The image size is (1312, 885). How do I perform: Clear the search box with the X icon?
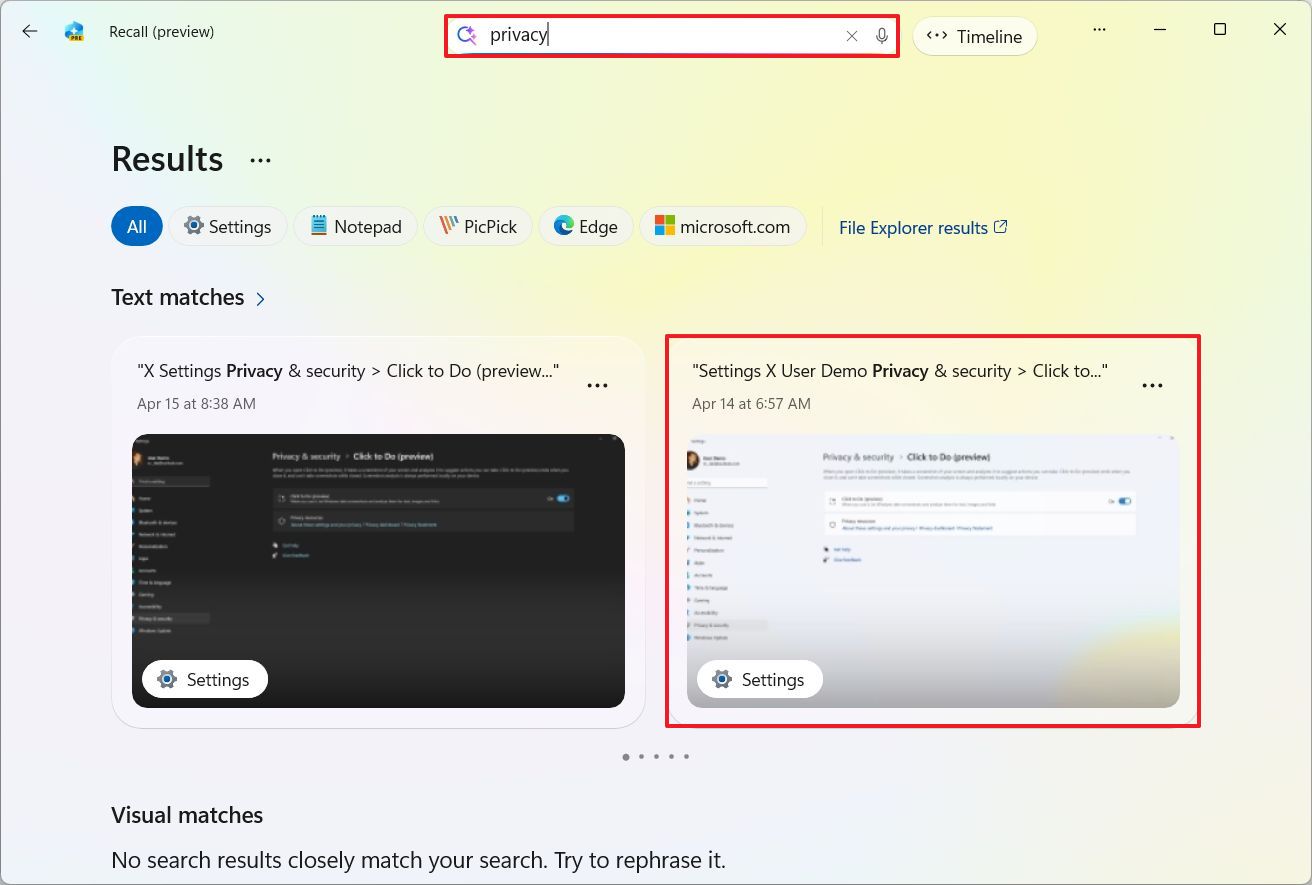coord(851,36)
